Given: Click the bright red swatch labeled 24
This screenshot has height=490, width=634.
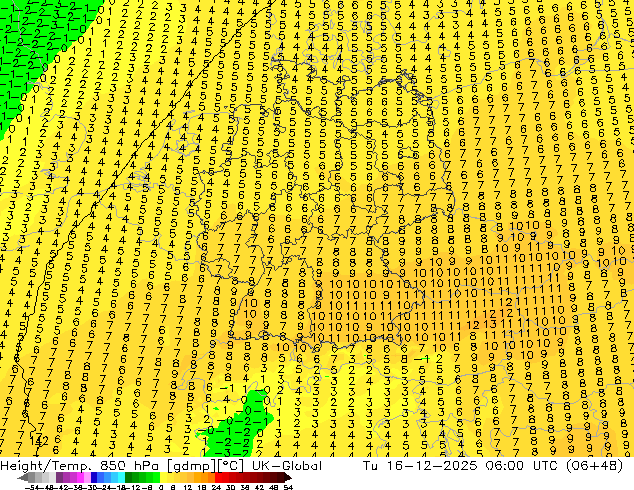Looking at the screenshot, I should [x=218, y=477].
